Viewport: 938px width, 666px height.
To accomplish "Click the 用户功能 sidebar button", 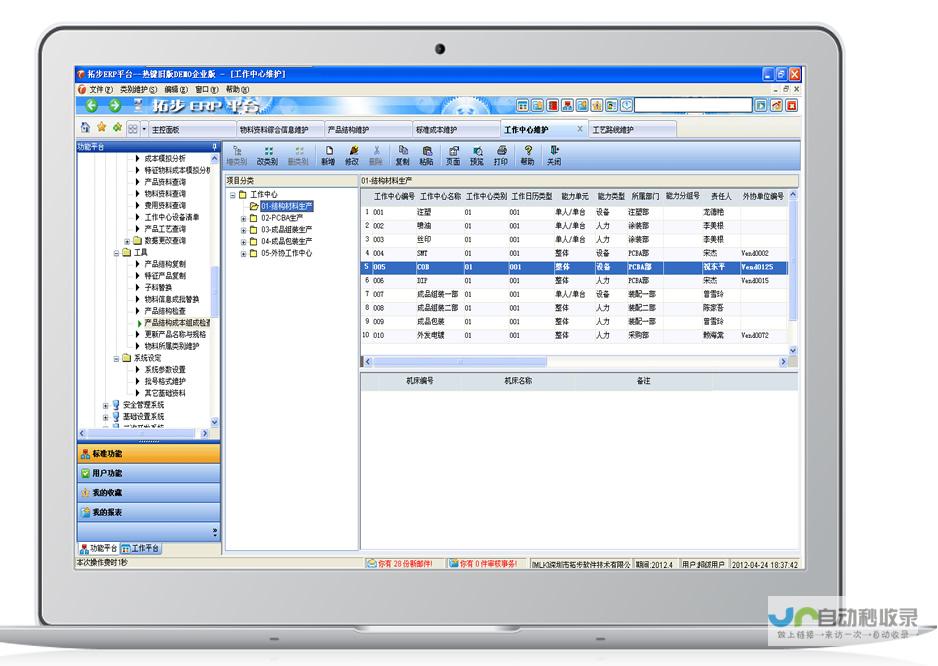I will (148, 473).
